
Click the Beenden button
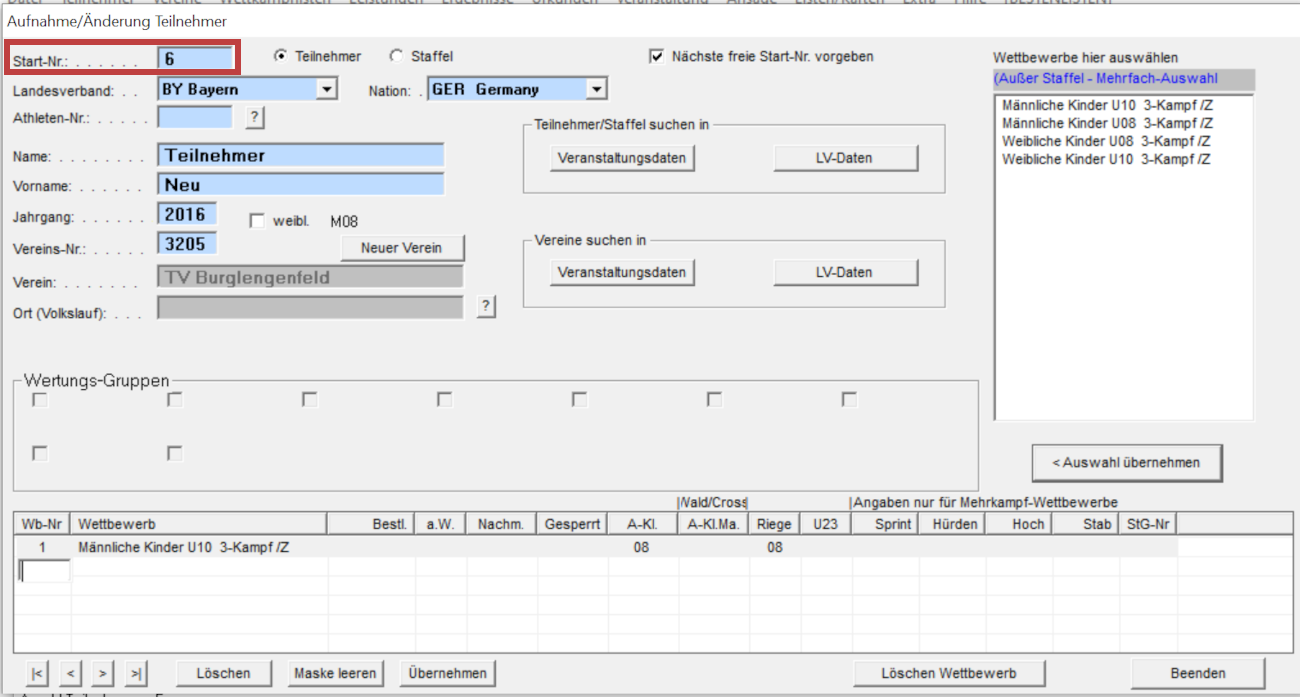click(1198, 673)
